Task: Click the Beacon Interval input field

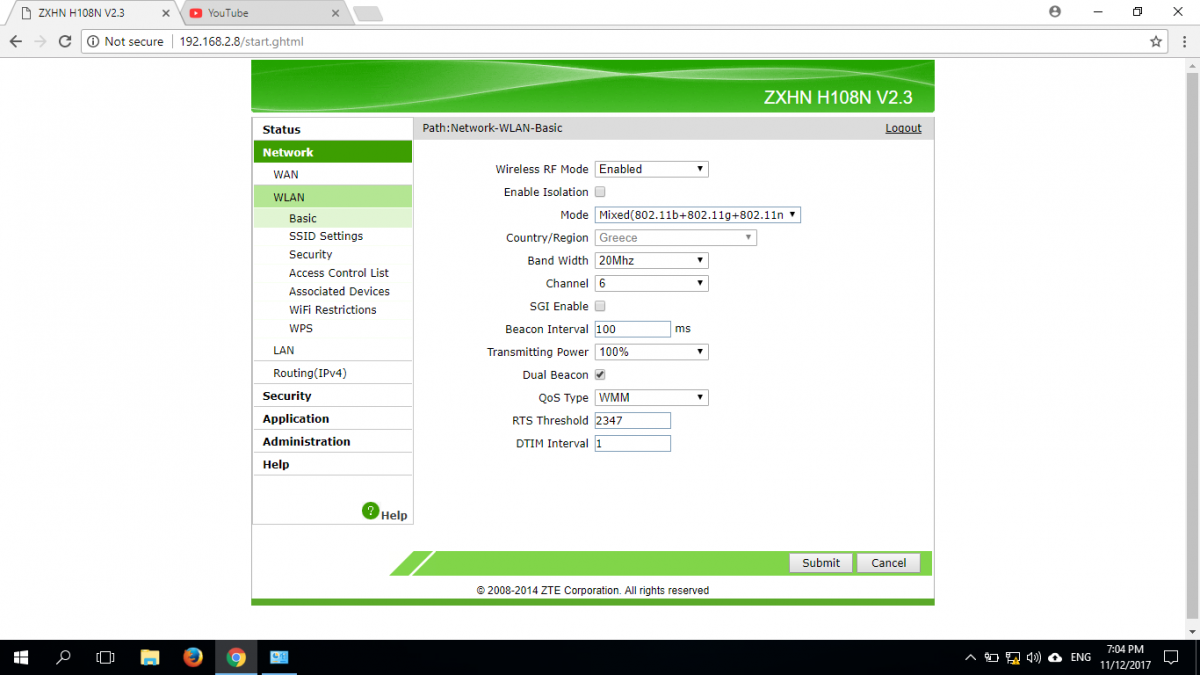Action: (x=633, y=329)
